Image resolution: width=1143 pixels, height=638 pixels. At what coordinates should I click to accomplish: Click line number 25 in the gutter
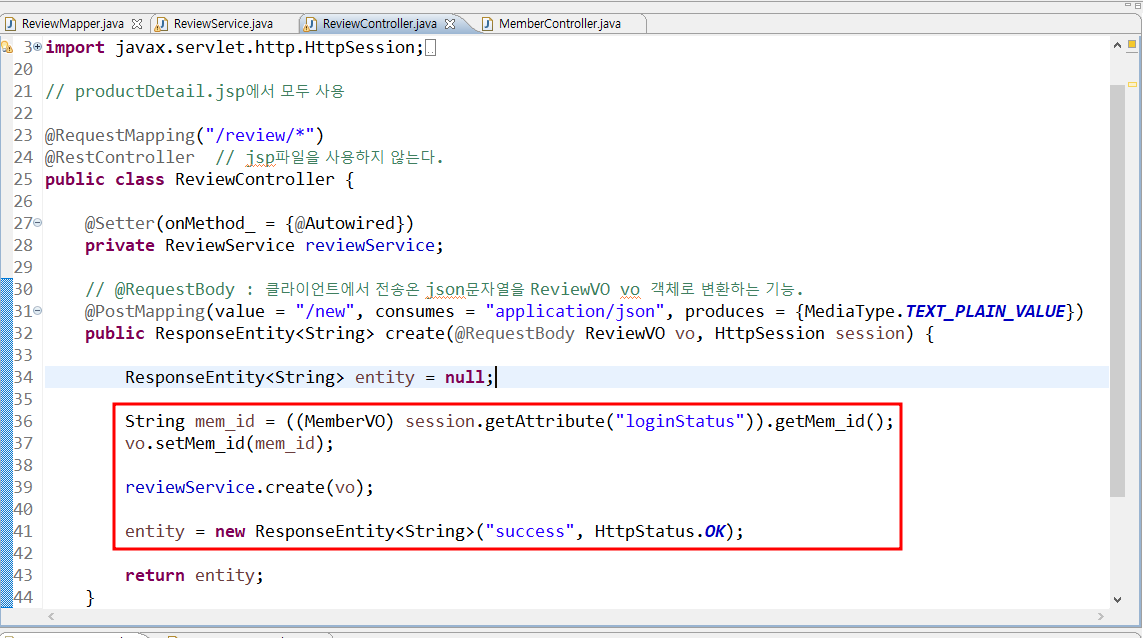coord(23,179)
